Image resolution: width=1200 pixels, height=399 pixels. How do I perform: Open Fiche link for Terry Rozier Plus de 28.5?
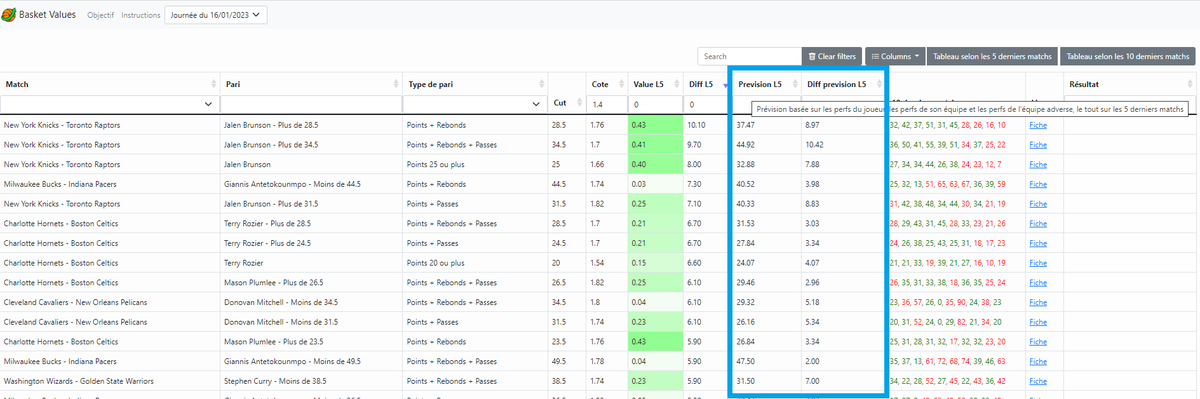pos(1038,223)
